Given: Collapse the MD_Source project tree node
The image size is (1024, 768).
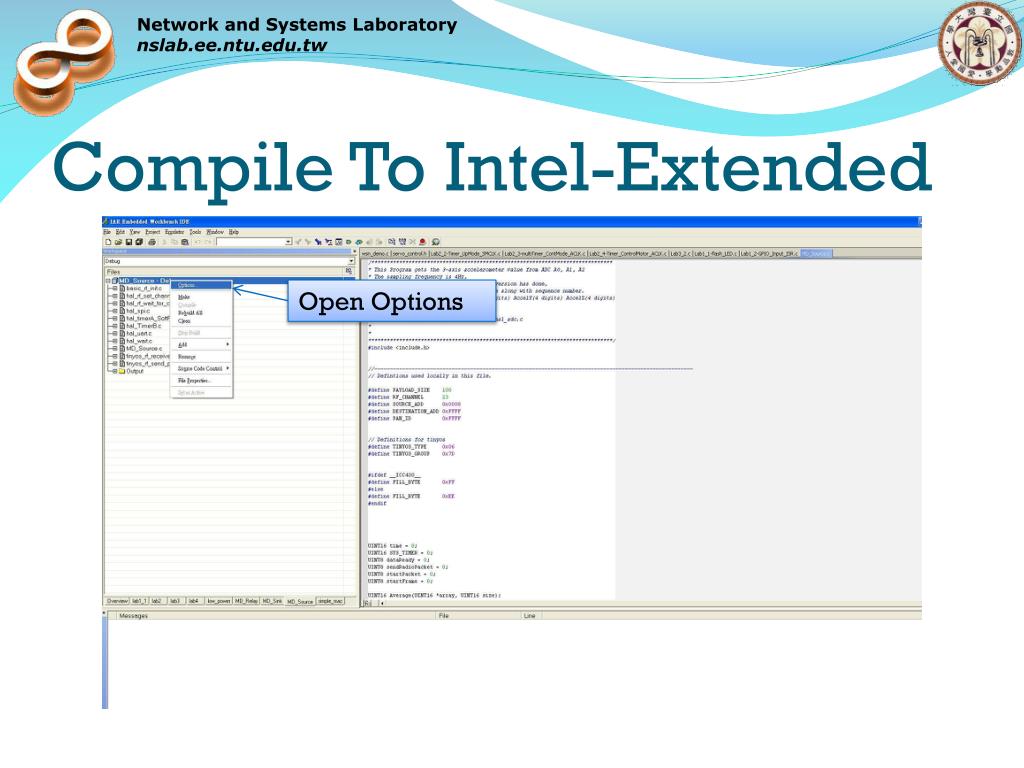Looking at the screenshot, I should coord(108,281).
